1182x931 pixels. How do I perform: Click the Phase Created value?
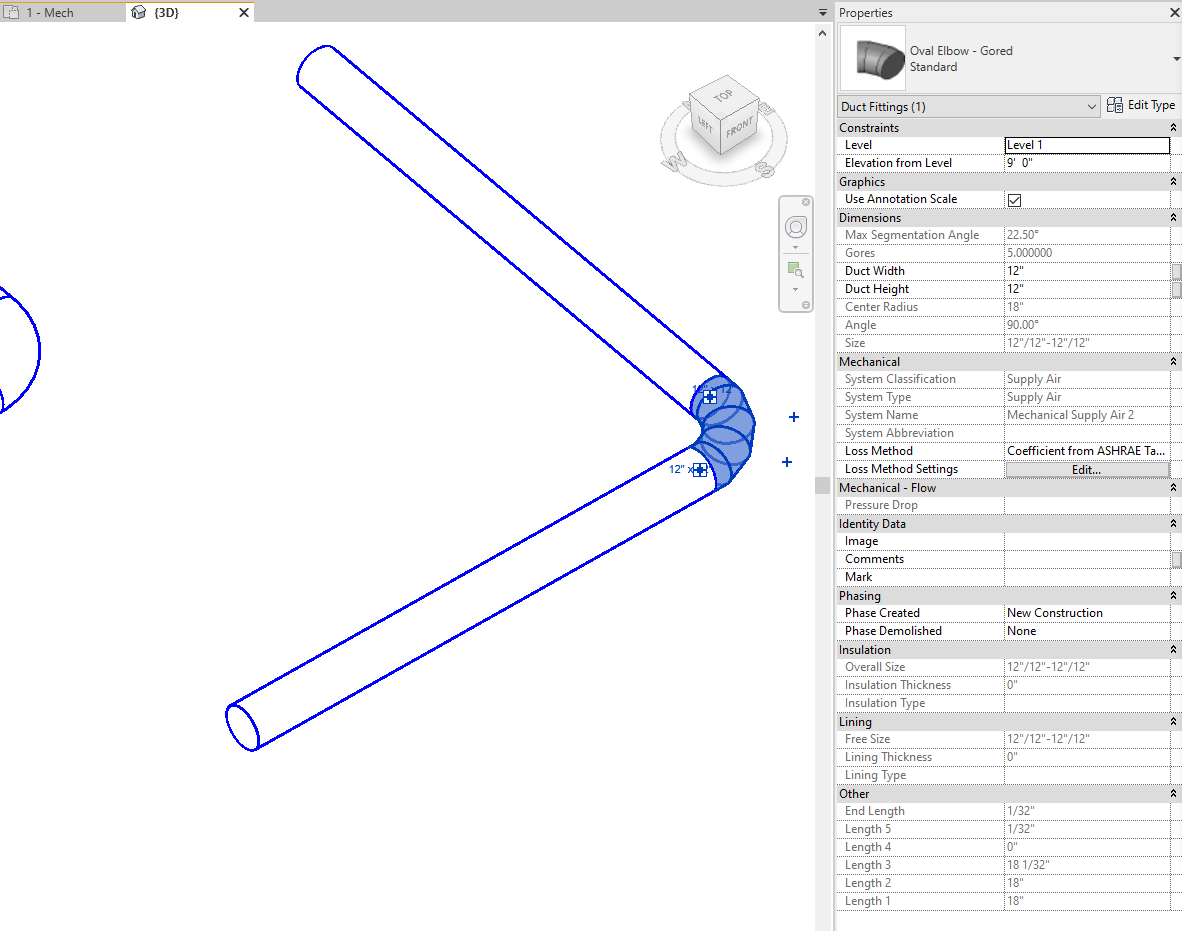[x=1087, y=613]
